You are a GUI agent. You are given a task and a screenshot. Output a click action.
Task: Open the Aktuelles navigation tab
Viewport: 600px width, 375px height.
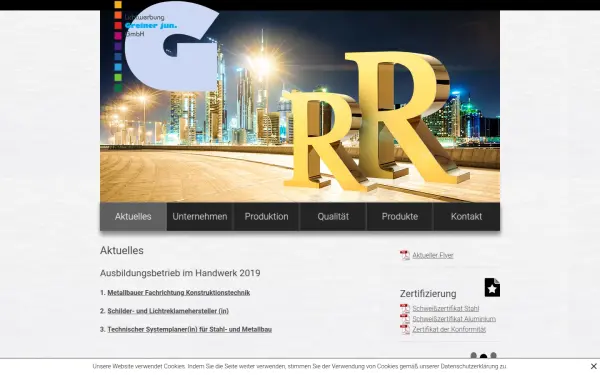(x=133, y=217)
